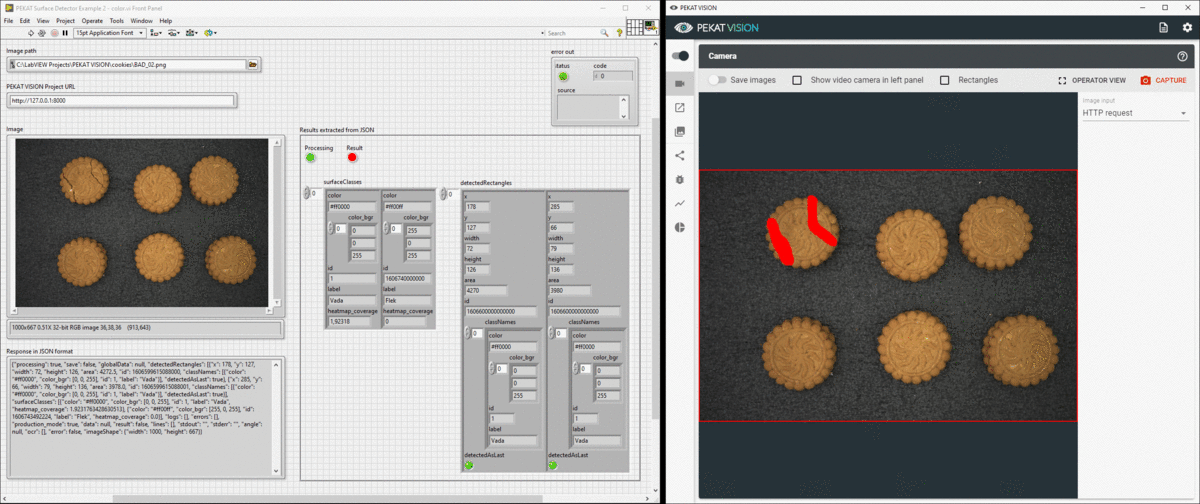
Task: Click the OPERATOR VIEW button
Action: [x=1092, y=80]
